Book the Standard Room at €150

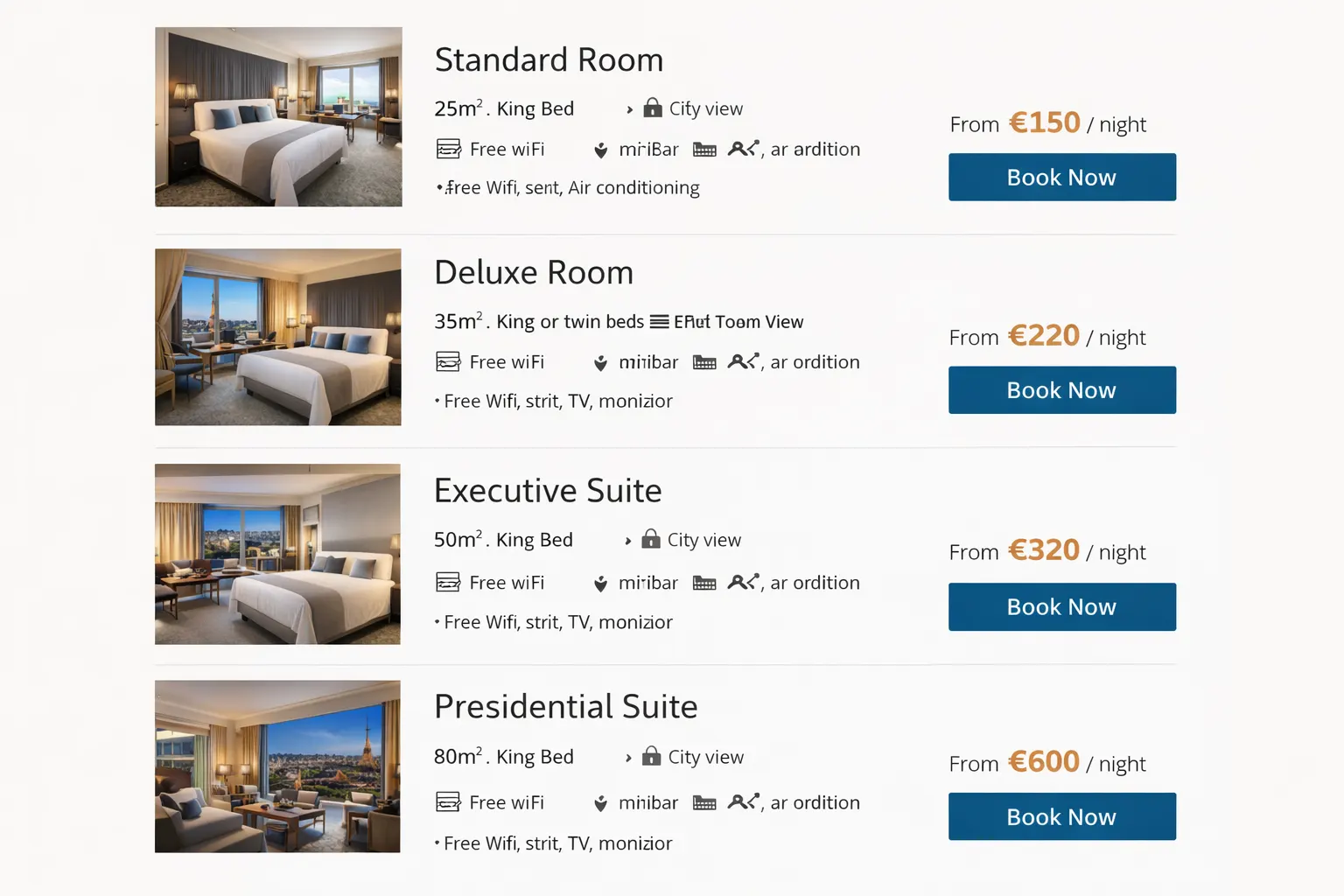[1061, 178]
